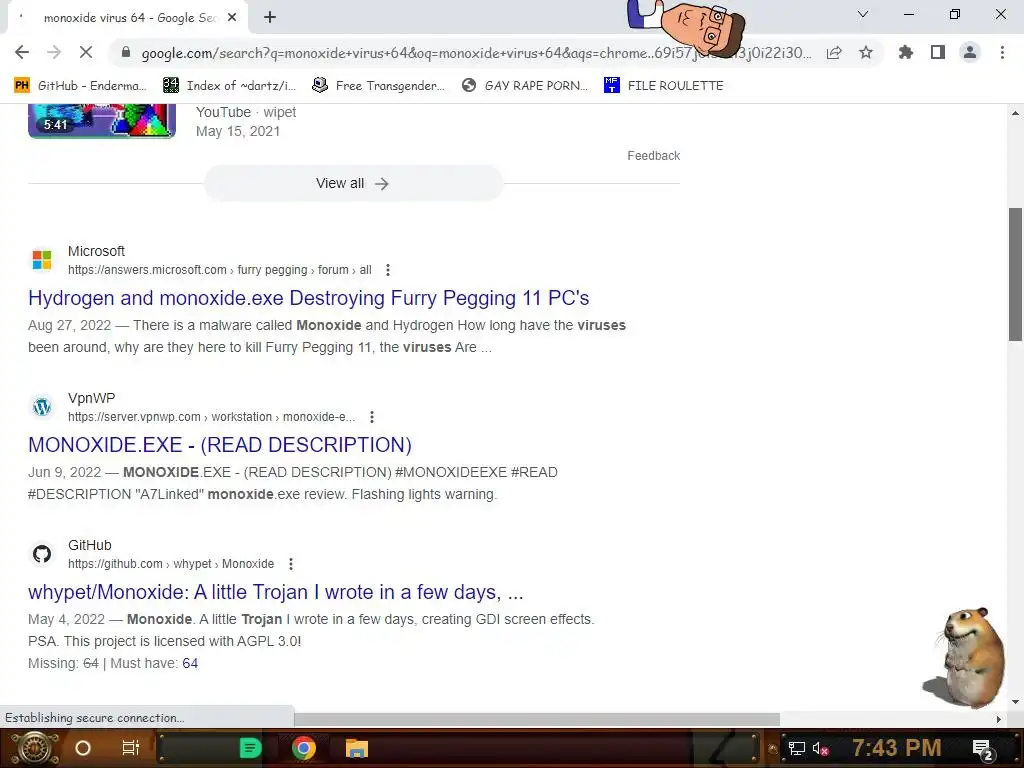Open the Cortana circle on the taskbar
Image resolution: width=1024 pixels, height=768 pixels.
(83, 748)
